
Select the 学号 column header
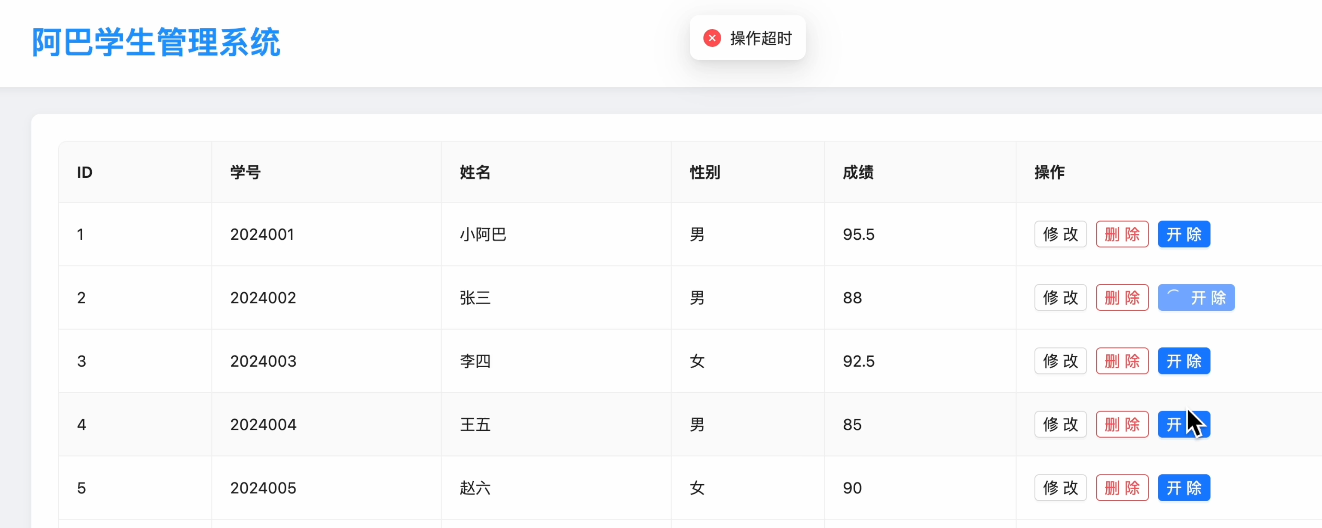click(245, 172)
